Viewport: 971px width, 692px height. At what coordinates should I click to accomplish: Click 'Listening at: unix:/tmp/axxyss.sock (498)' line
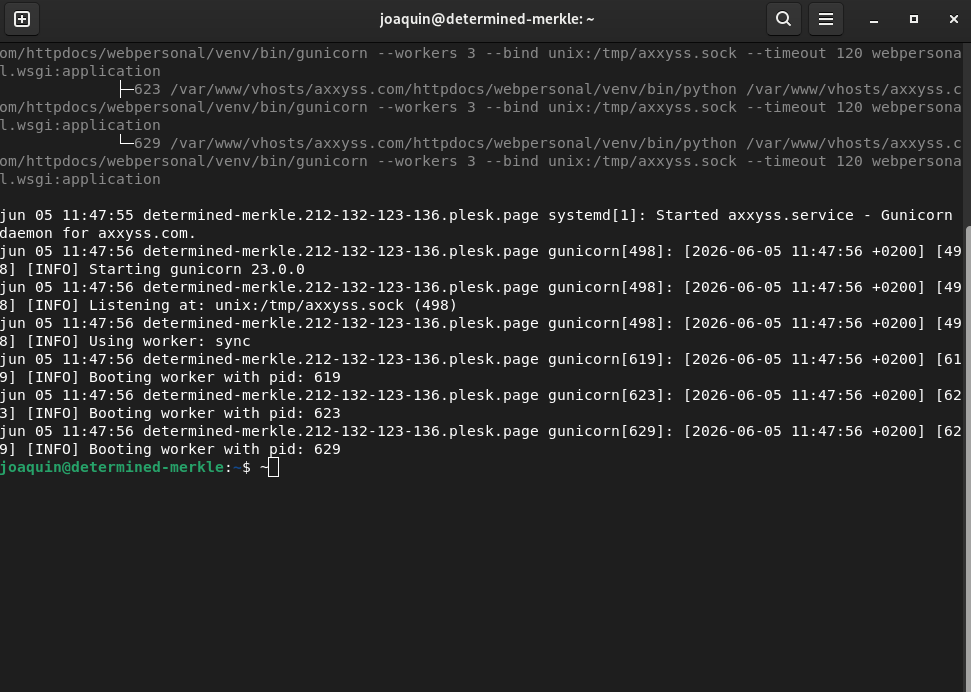(272, 305)
